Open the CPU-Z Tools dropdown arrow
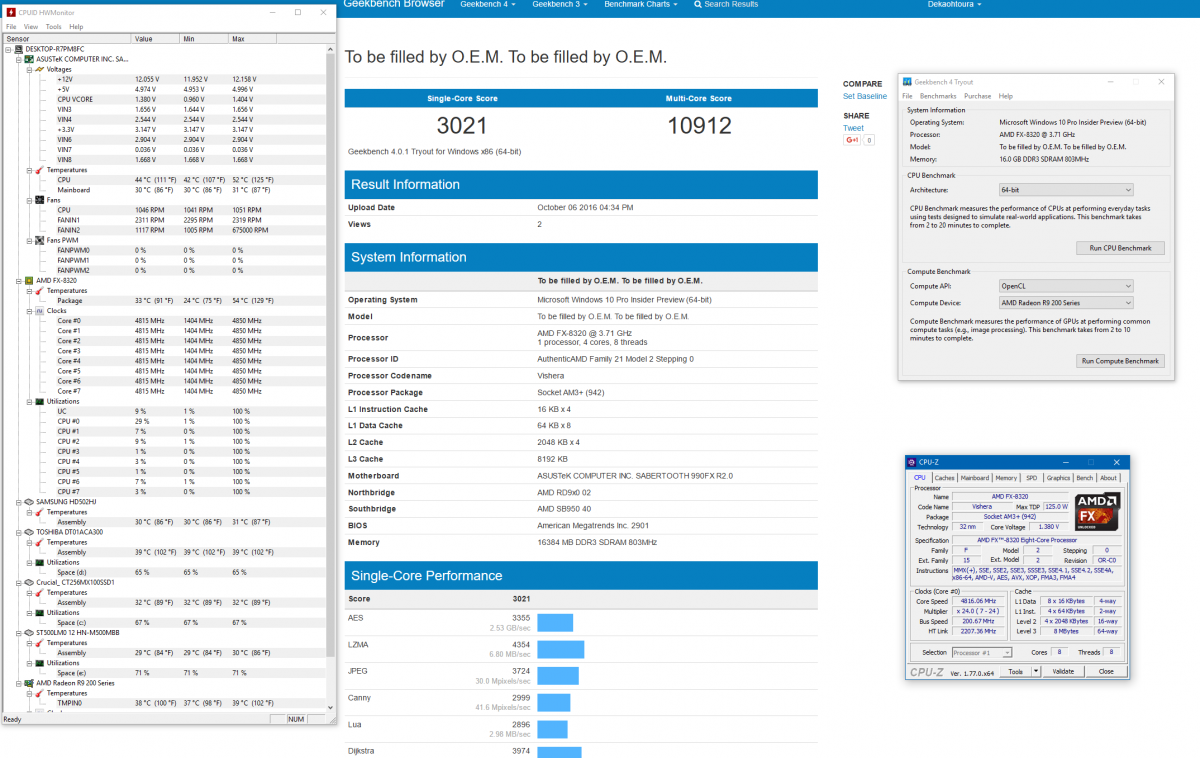Viewport: 1200px width, 758px height. pos(1037,672)
